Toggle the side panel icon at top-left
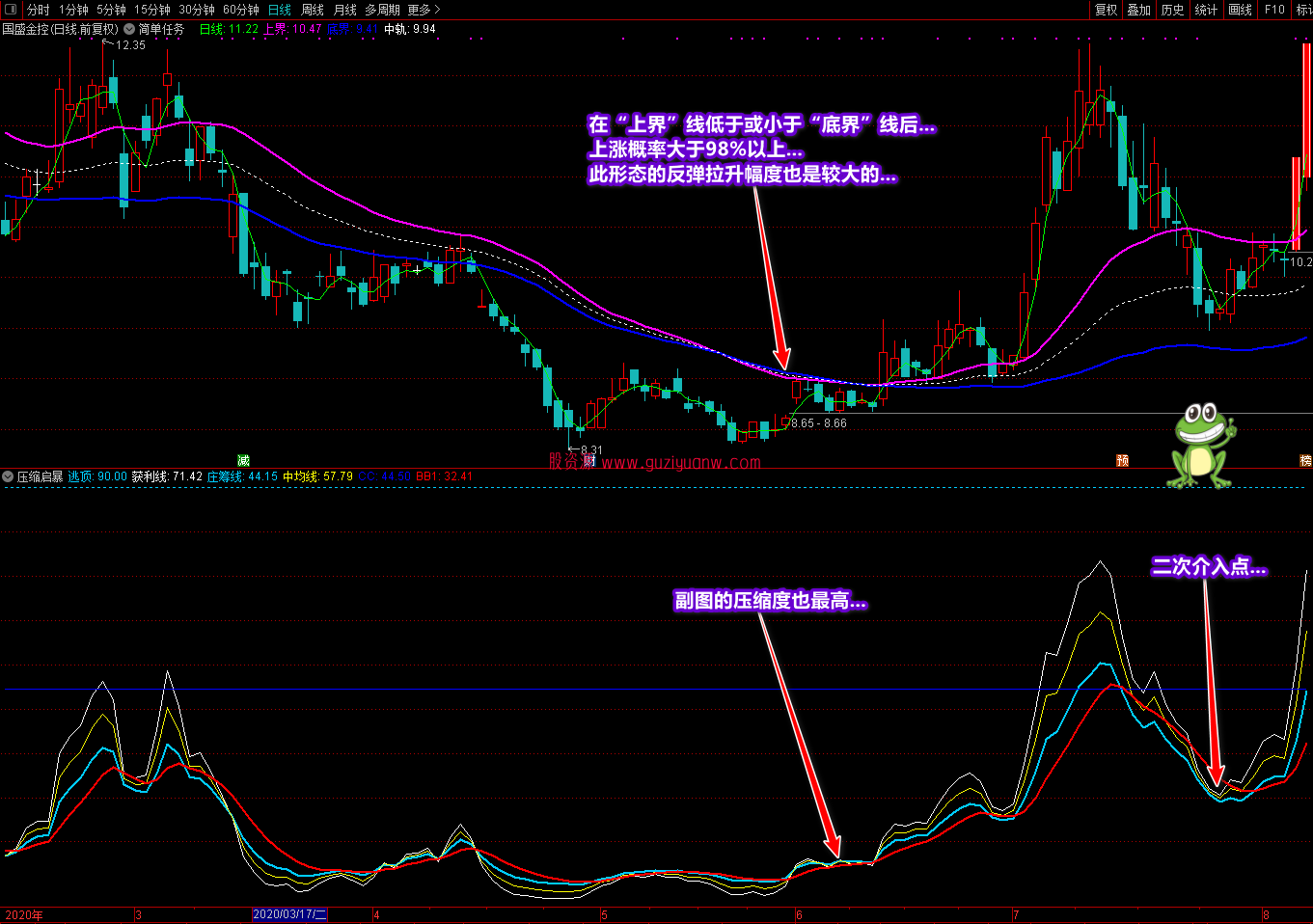The height and width of the screenshot is (924, 1313). tap(11, 9)
